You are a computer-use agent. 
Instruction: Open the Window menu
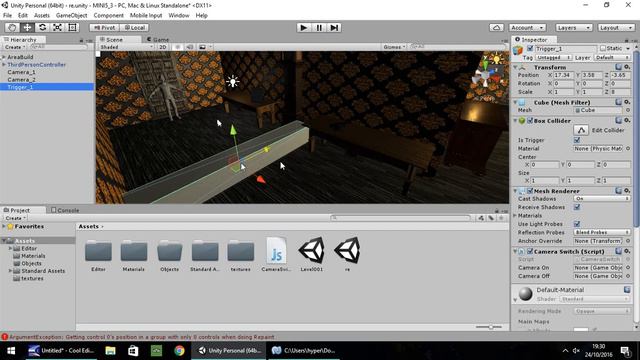coord(179,15)
